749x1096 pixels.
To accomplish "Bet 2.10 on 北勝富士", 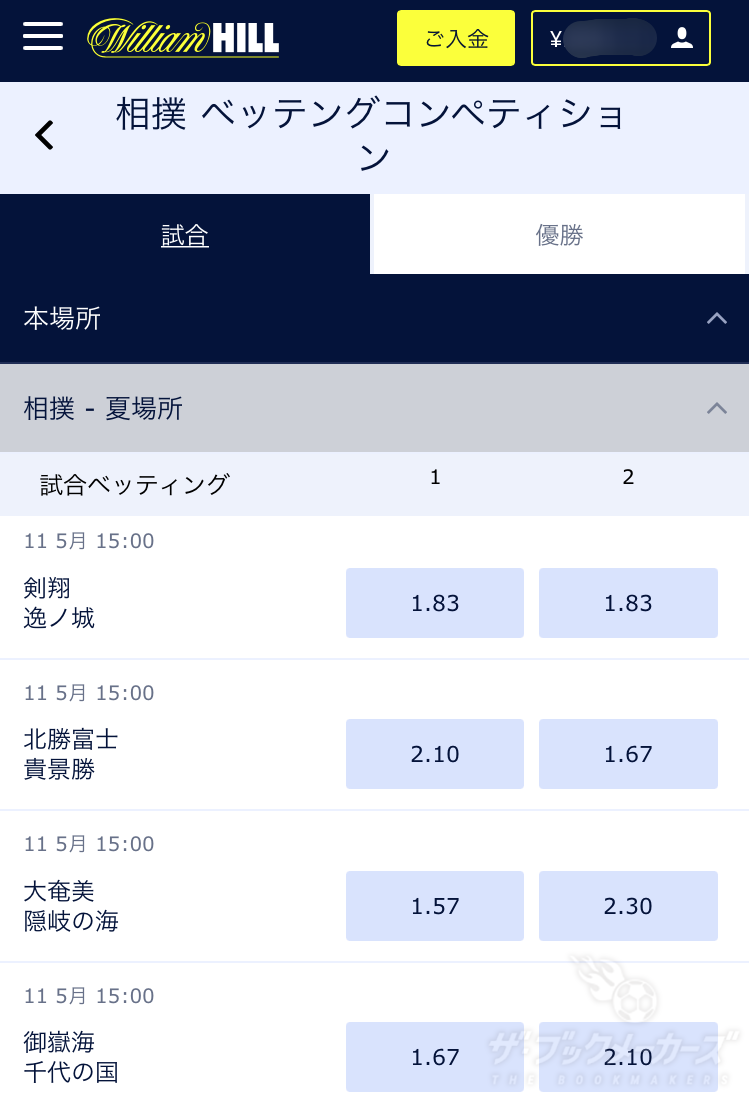I will (434, 754).
